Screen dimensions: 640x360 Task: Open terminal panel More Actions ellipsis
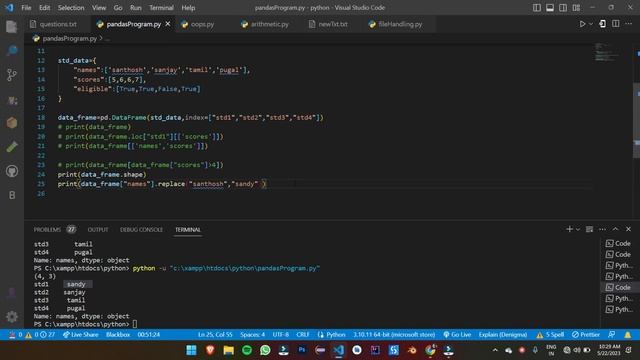click(x=602, y=229)
